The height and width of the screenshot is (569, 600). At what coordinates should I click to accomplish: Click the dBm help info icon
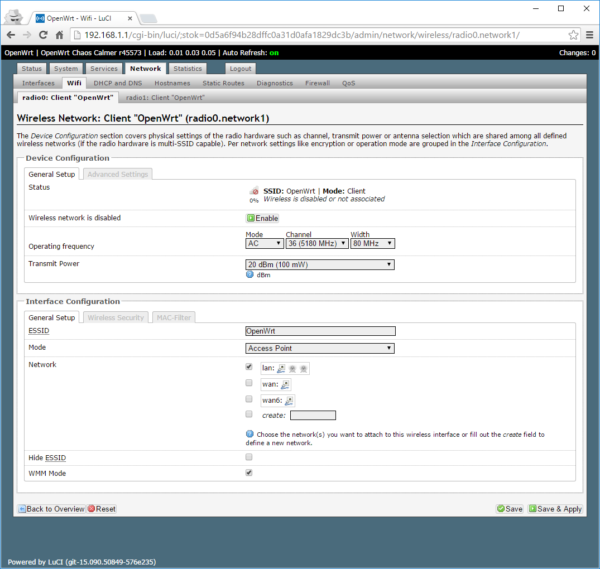coord(250,275)
